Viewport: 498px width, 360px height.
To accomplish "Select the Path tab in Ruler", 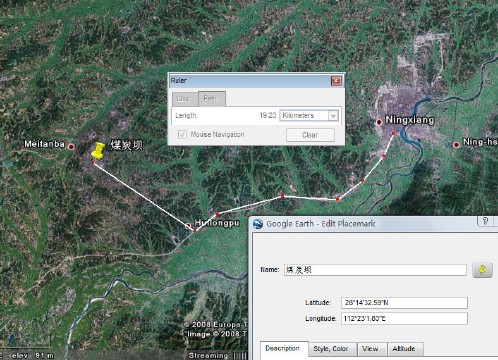I will click(x=212, y=98).
